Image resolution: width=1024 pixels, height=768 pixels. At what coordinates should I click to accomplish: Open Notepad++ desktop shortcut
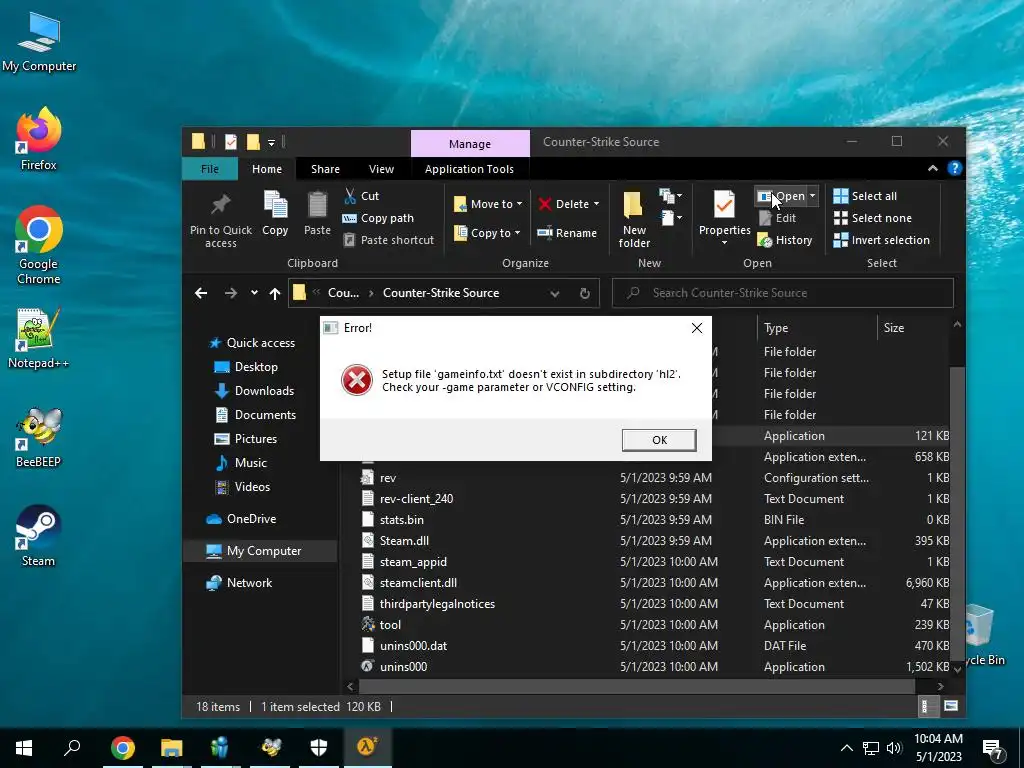coord(38,338)
